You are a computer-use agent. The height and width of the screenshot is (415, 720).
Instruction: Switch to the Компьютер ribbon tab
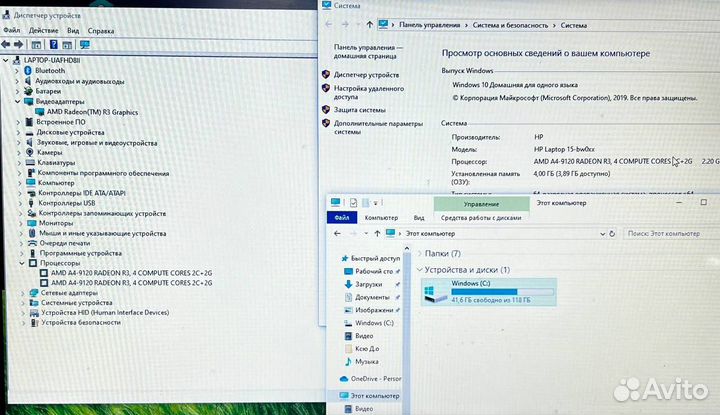[x=381, y=218]
